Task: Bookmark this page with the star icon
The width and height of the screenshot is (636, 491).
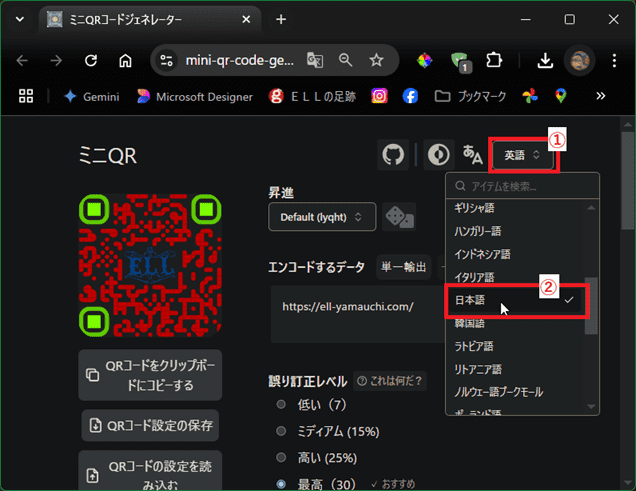Action: (x=376, y=60)
